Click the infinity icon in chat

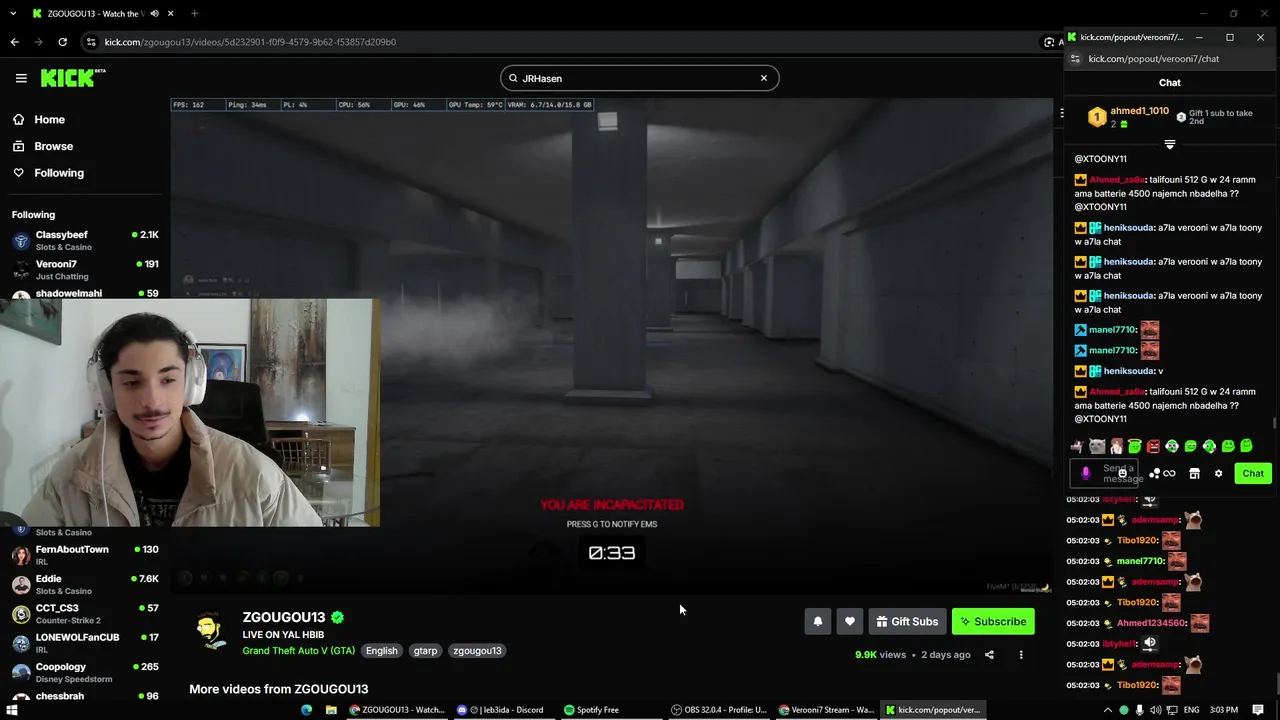point(1169,473)
